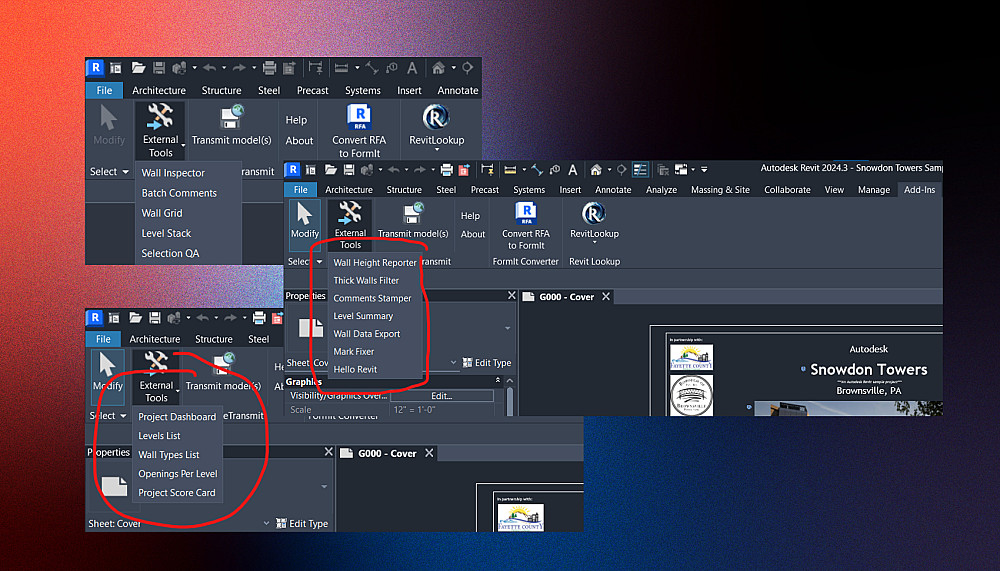Choose Comments Stamper from the External Tools menu
The width and height of the screenshot is (1000, 571).
372,298
